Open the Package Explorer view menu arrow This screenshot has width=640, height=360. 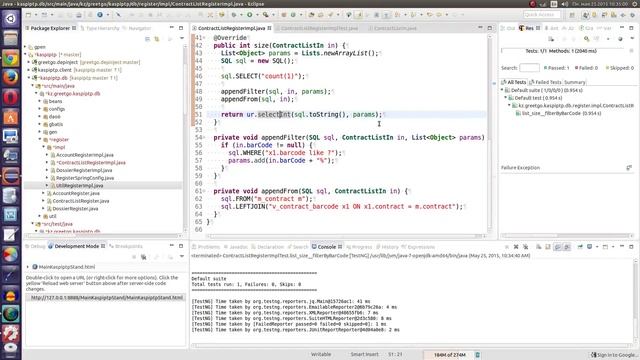(x=182, y=39)
